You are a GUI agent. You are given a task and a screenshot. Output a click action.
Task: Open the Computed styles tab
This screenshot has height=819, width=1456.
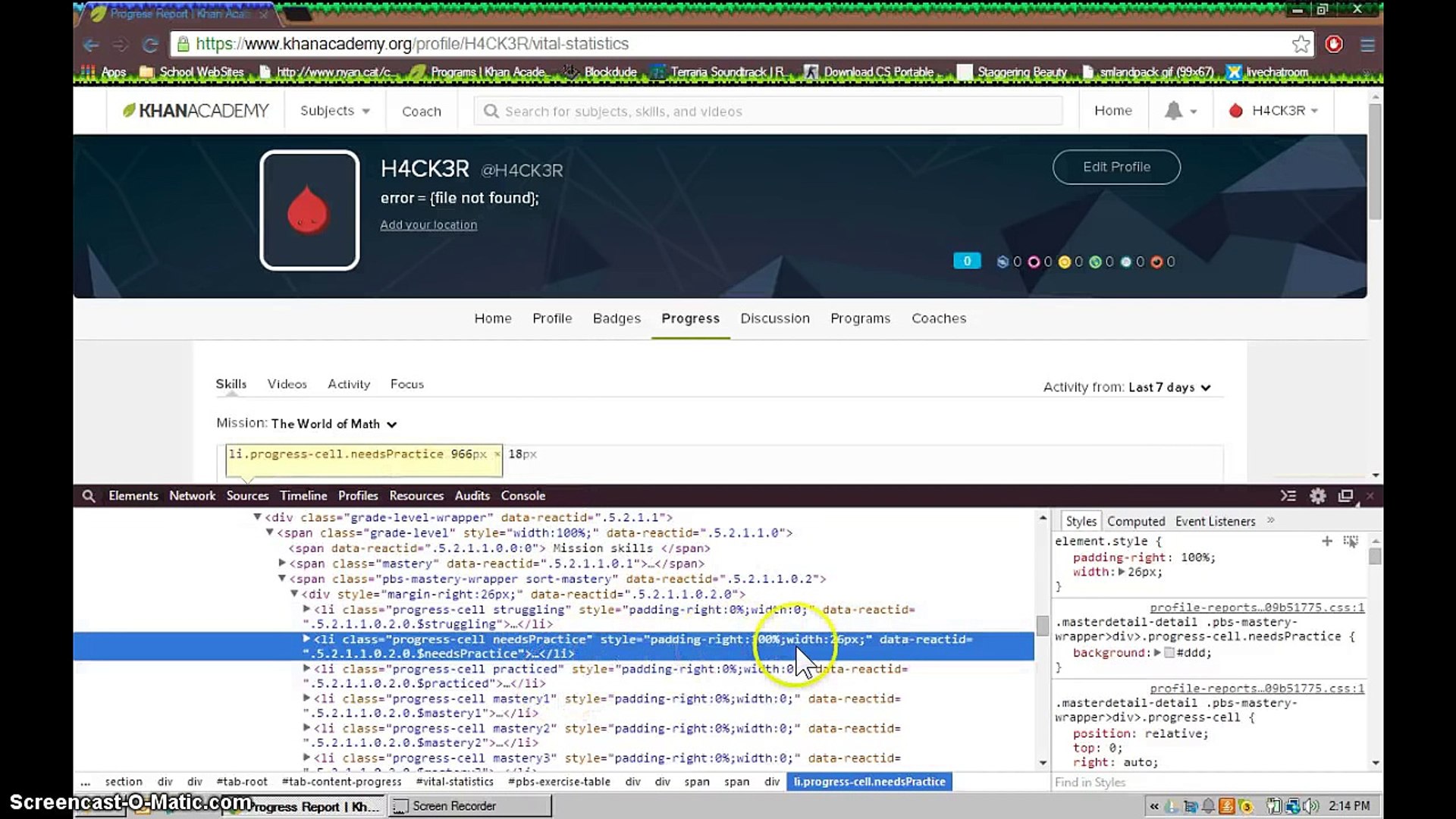click(1135, 522)
